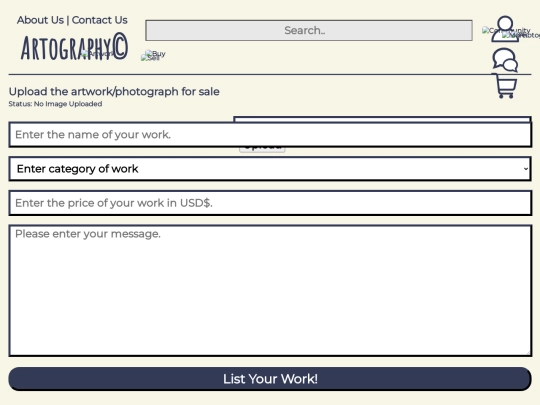This screenshot has width=540, height=405.
Task: Open the About Us page
Action: coord(40,20)
